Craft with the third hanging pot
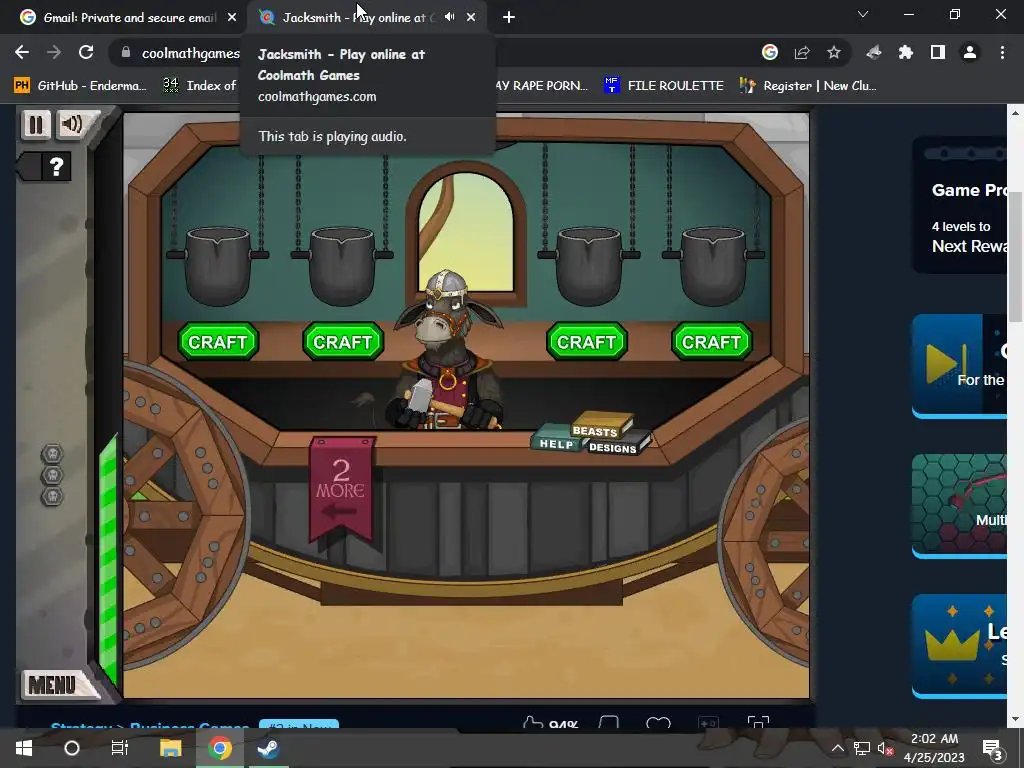This screenshot has width=1024, height=768. 586,342
